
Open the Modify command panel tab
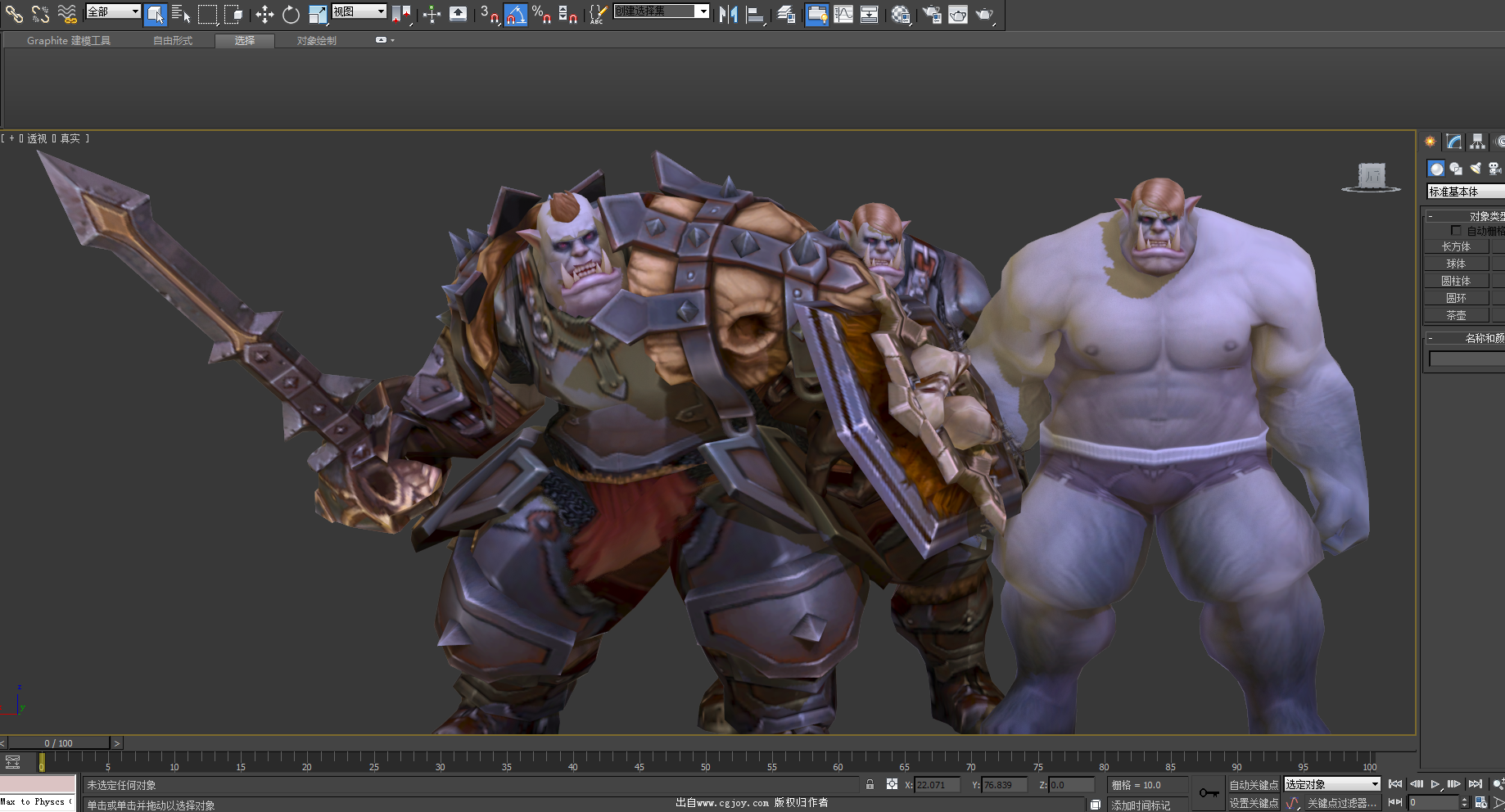click(x=1454, y=142)
